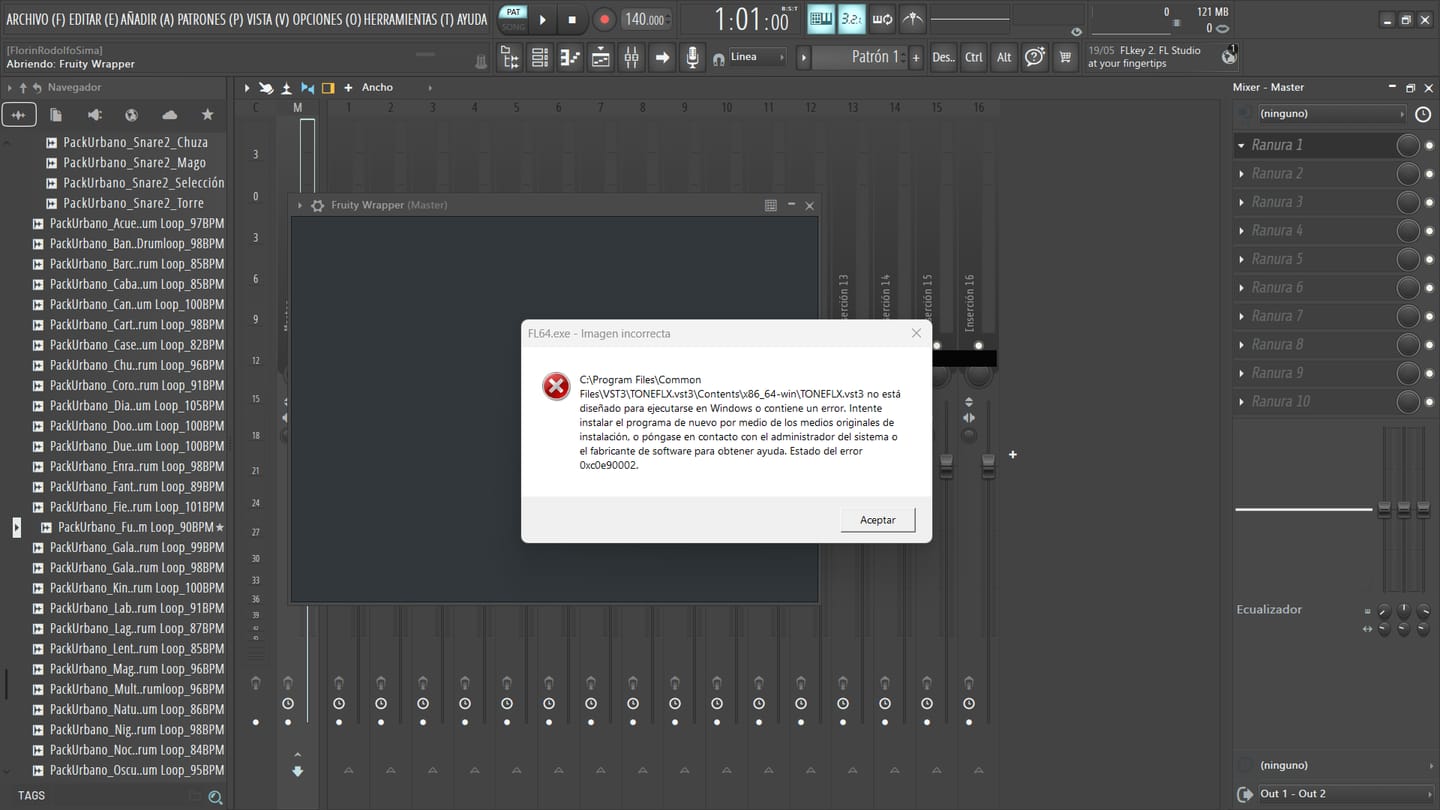Show the starred favorites browser tab
This screenshot has height=810, width=1440.
[x=207, y=115]
